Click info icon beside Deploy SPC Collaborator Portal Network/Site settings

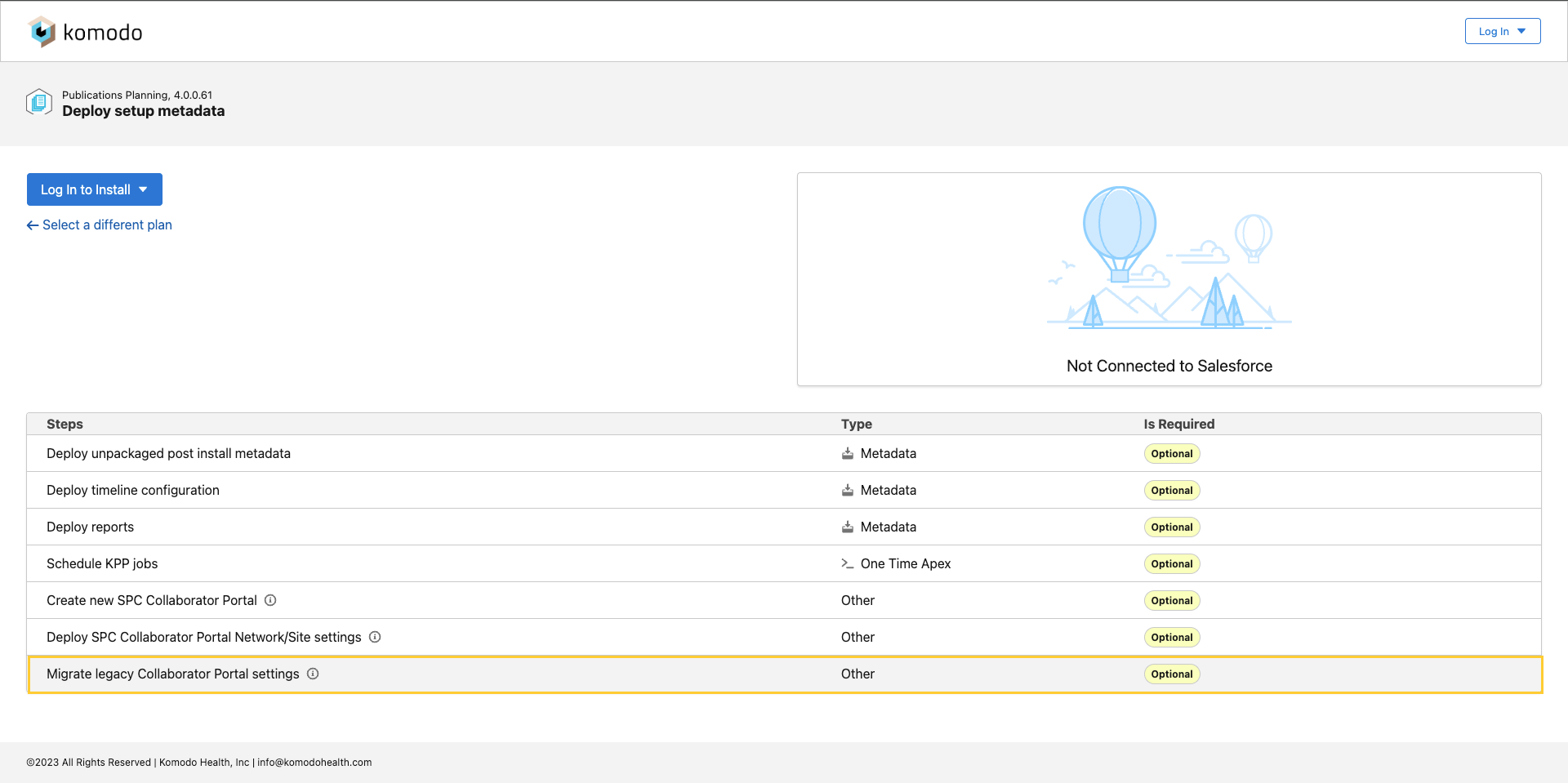point(375,637)
